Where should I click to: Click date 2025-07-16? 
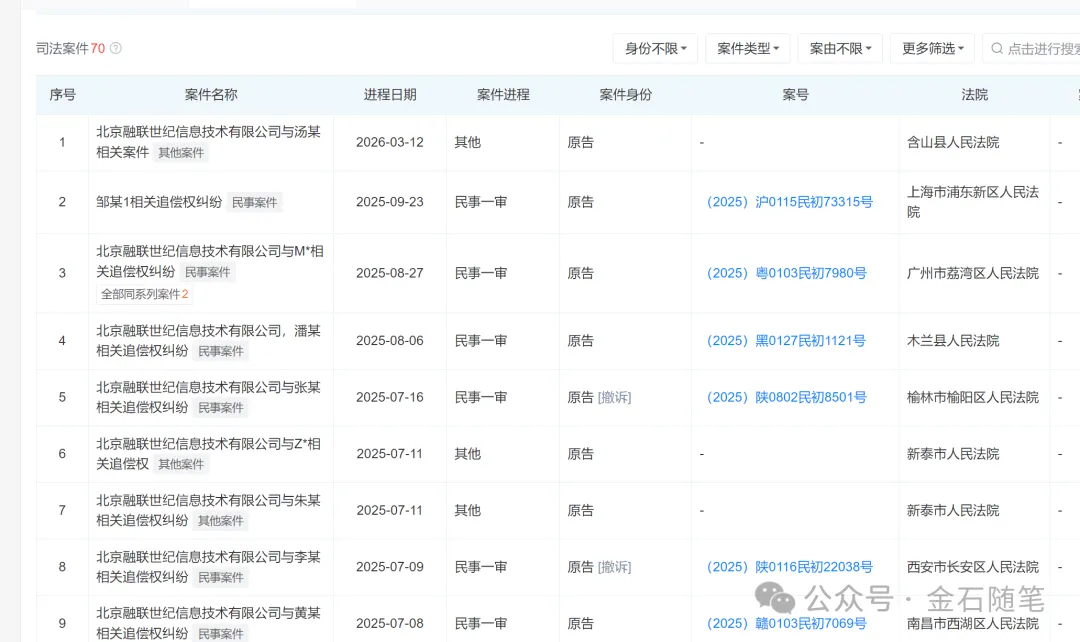pos(390,397)
